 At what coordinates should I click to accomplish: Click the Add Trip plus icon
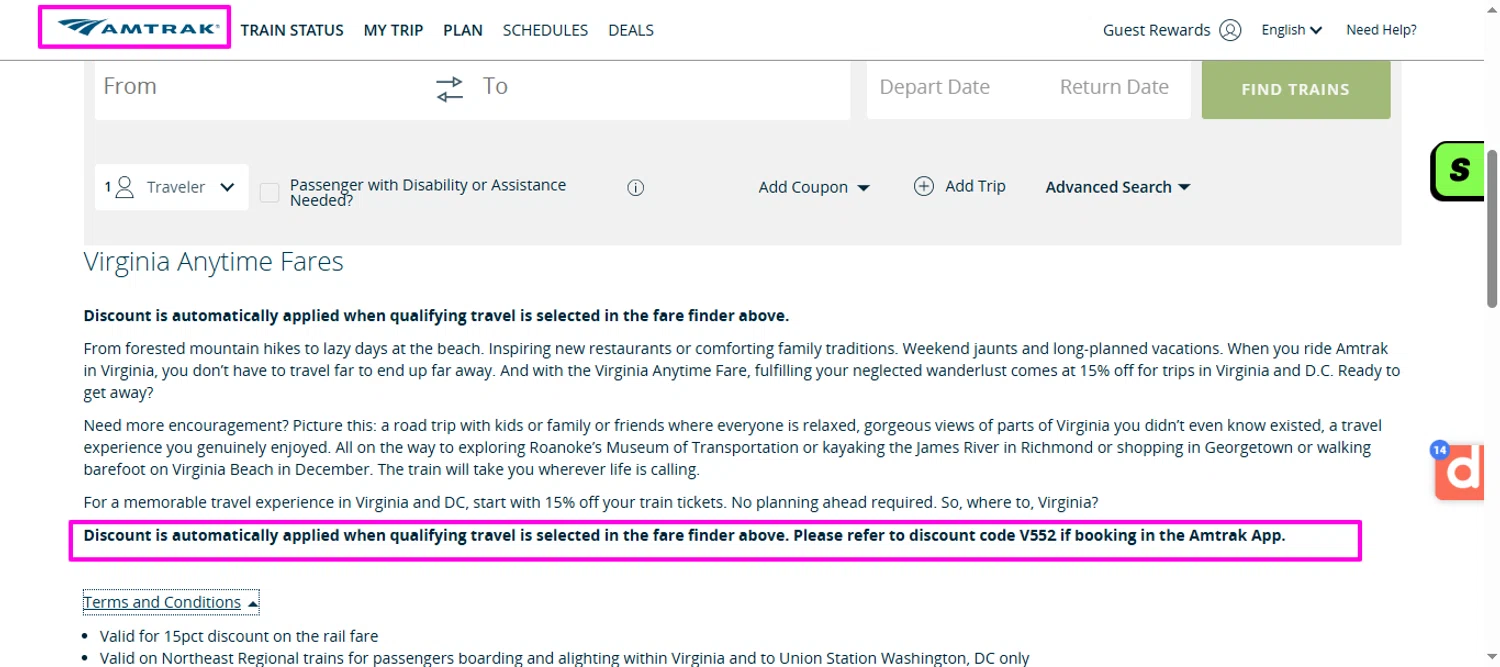(x=924, y=186)
